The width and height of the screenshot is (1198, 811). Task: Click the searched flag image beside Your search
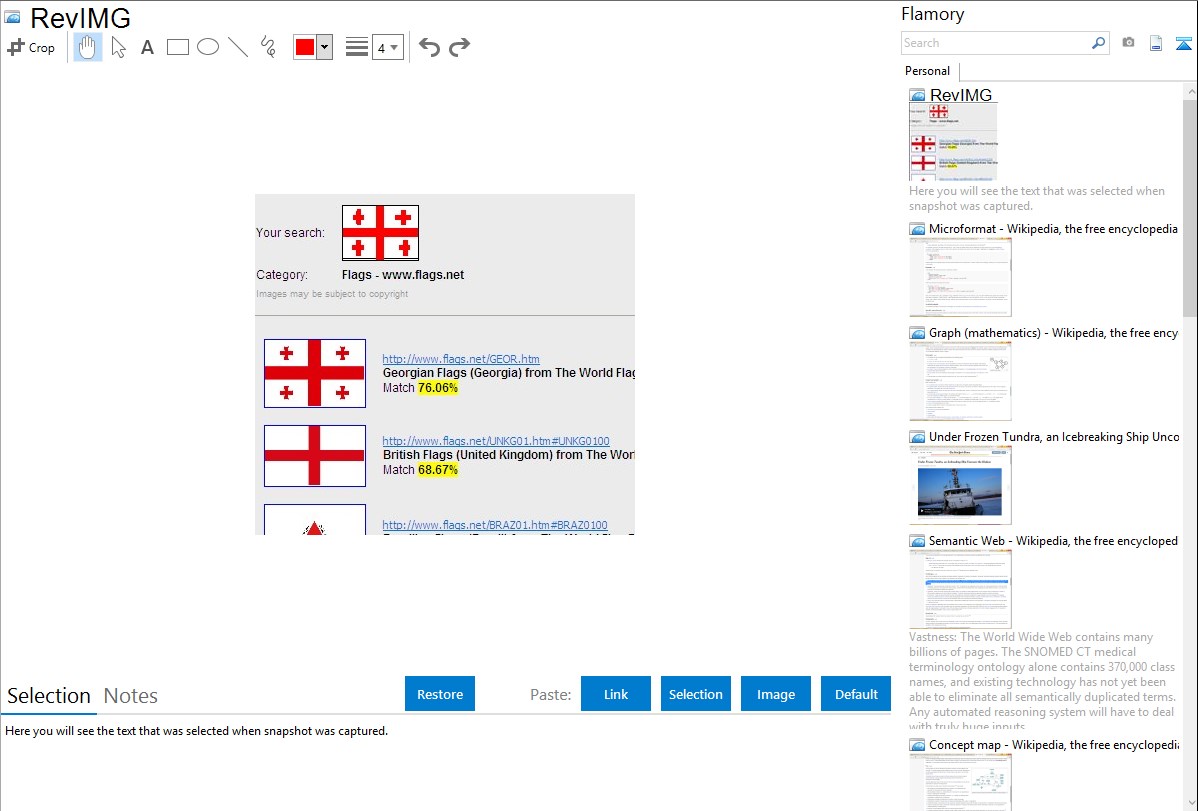[380, 232]
